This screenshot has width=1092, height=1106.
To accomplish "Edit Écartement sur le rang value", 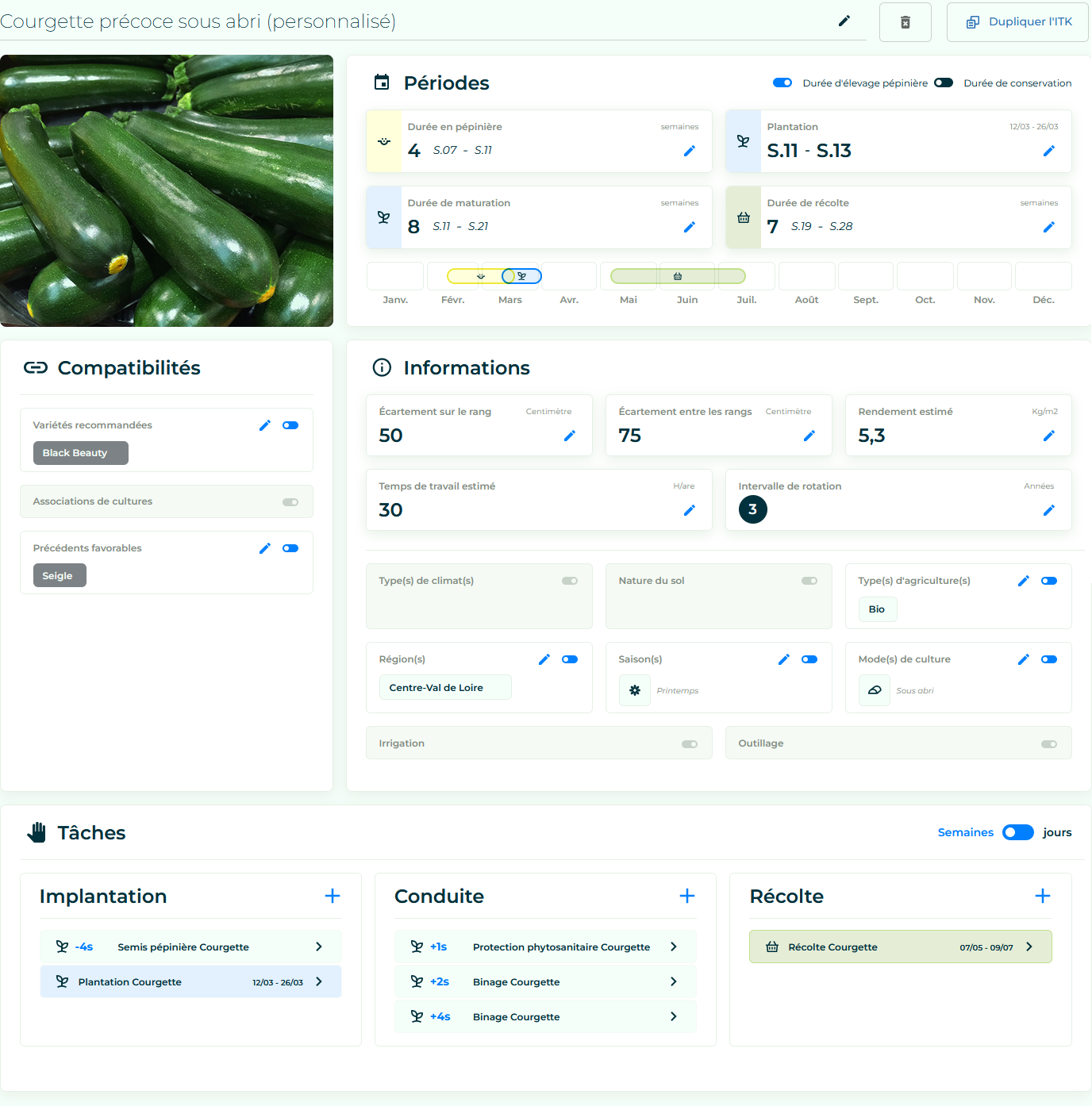I will 570,436.
